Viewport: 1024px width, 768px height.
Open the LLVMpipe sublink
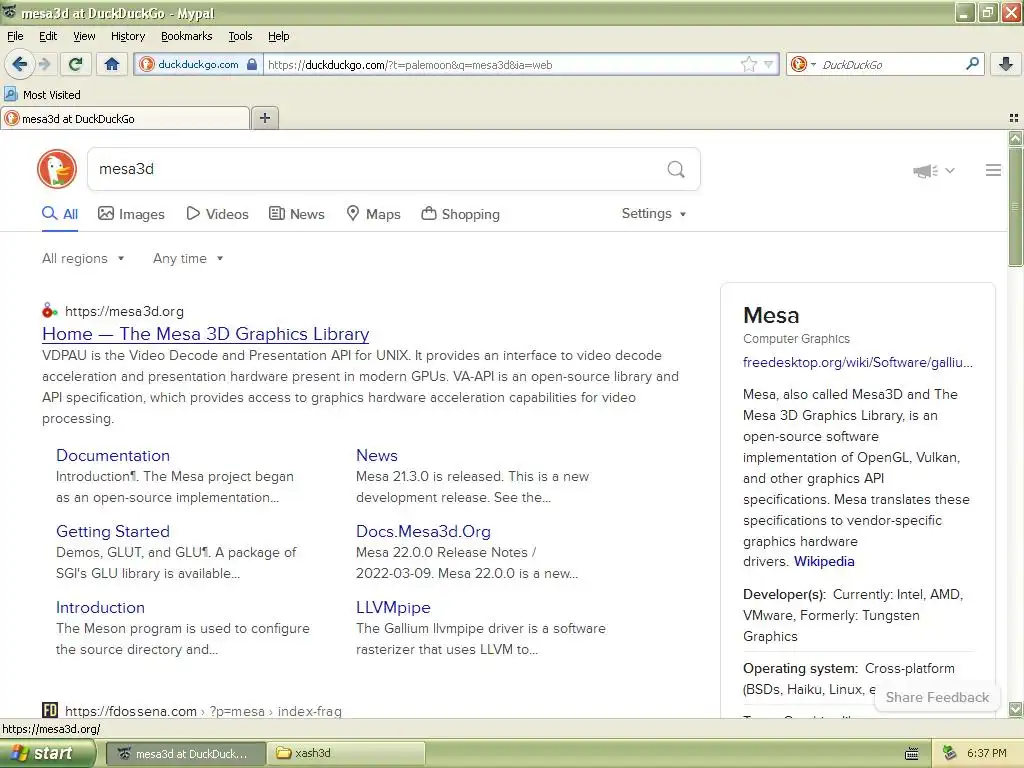pos(393,607)
